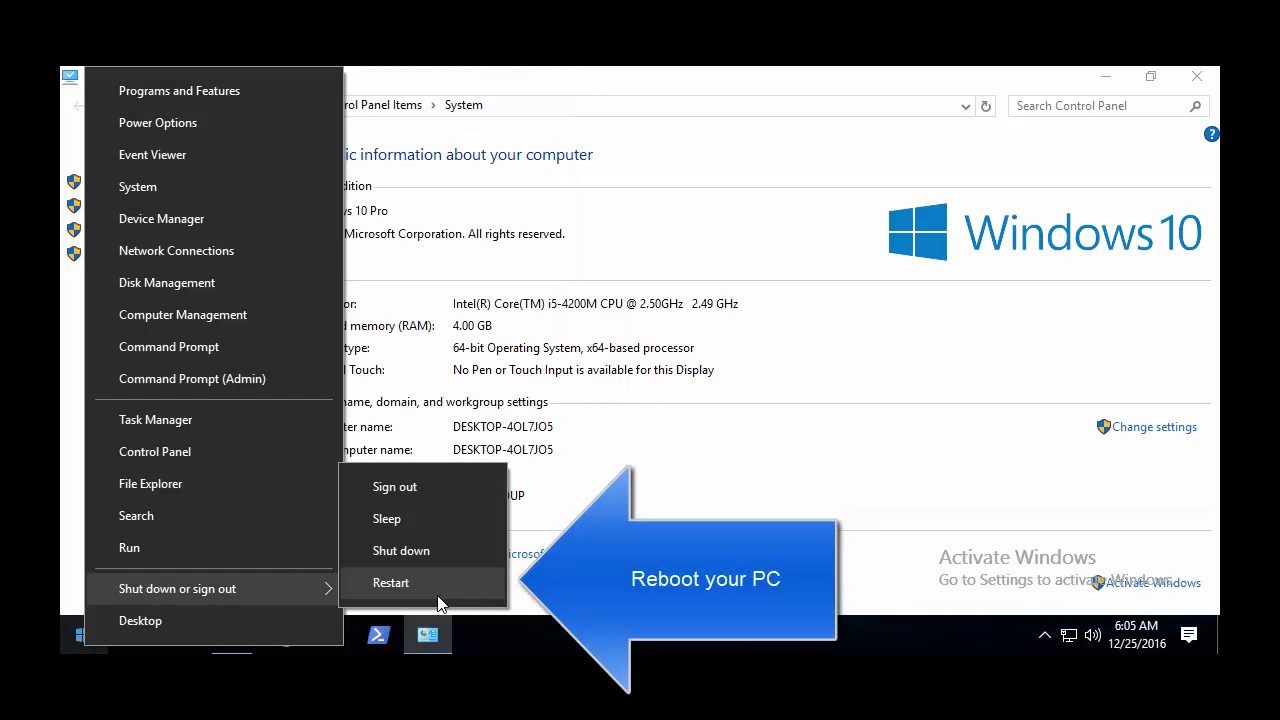Launch Command Prompt (Admin) from the menu
1280x720 pixels.
coord(192,378)
